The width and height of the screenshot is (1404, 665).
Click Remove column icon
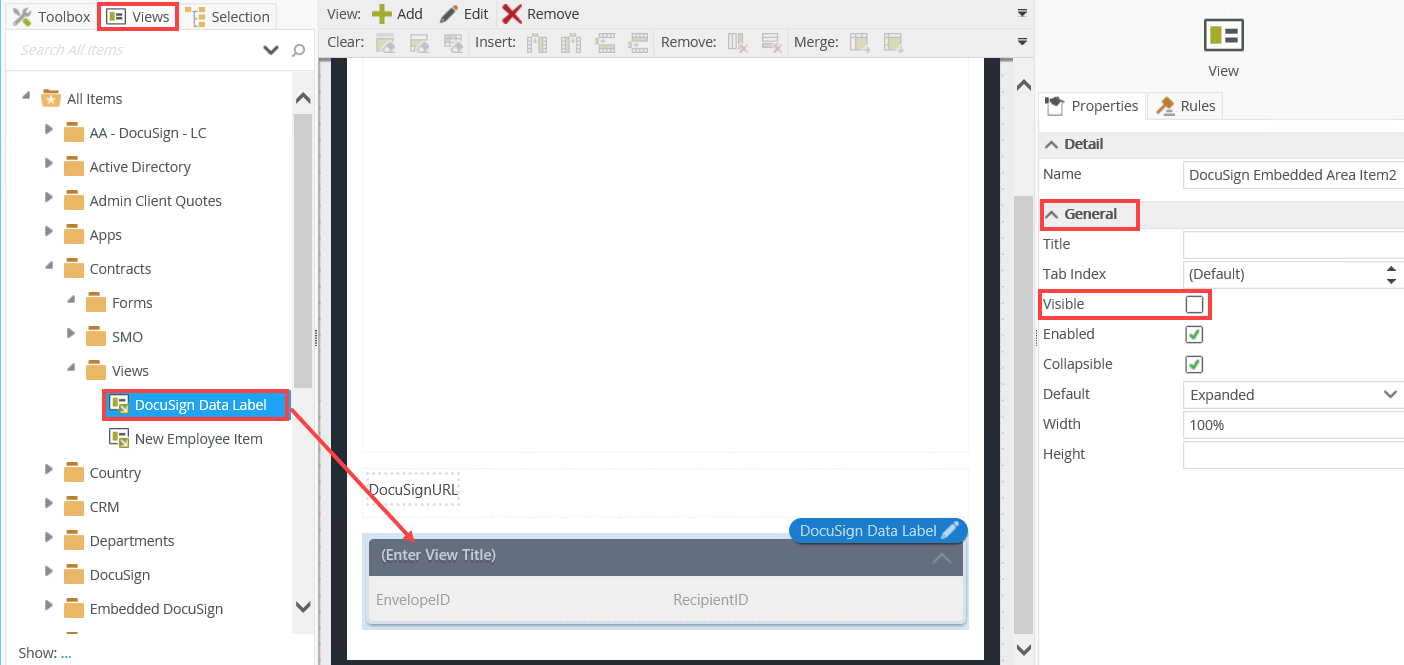tap(738, 42)
